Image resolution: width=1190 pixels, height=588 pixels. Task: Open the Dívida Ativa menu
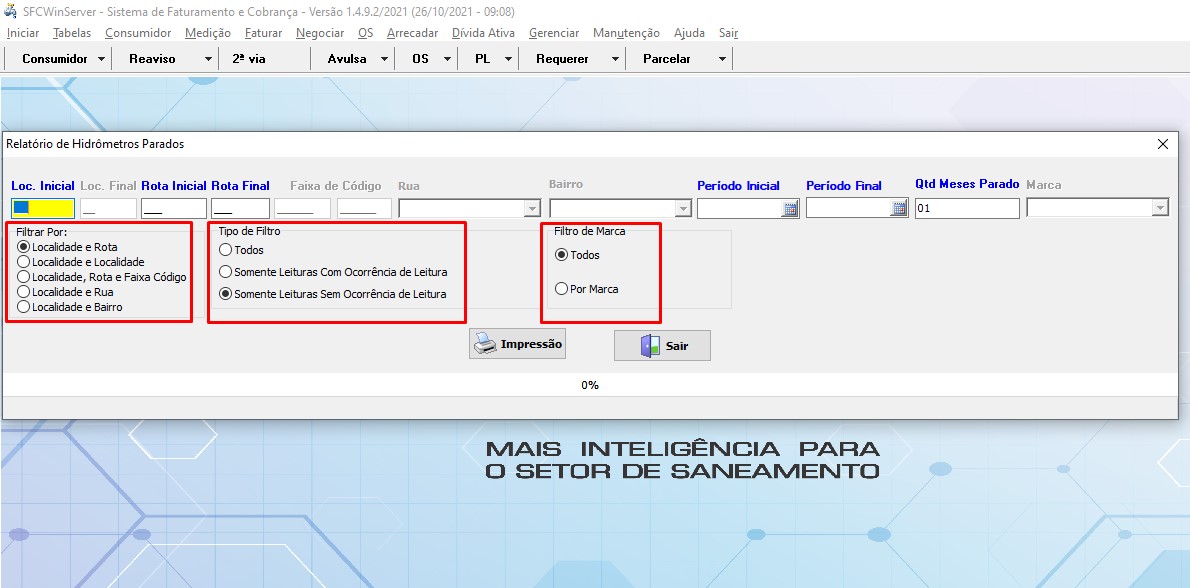coord(483,33)
